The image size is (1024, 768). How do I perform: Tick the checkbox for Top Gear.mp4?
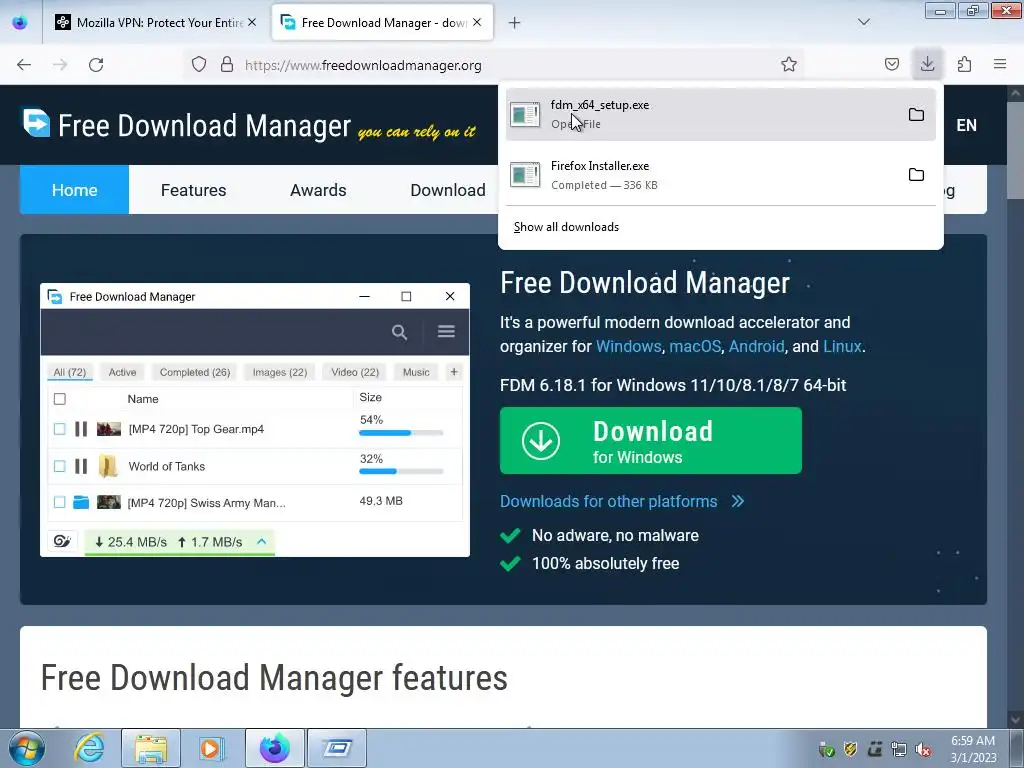tap(59, 429)
